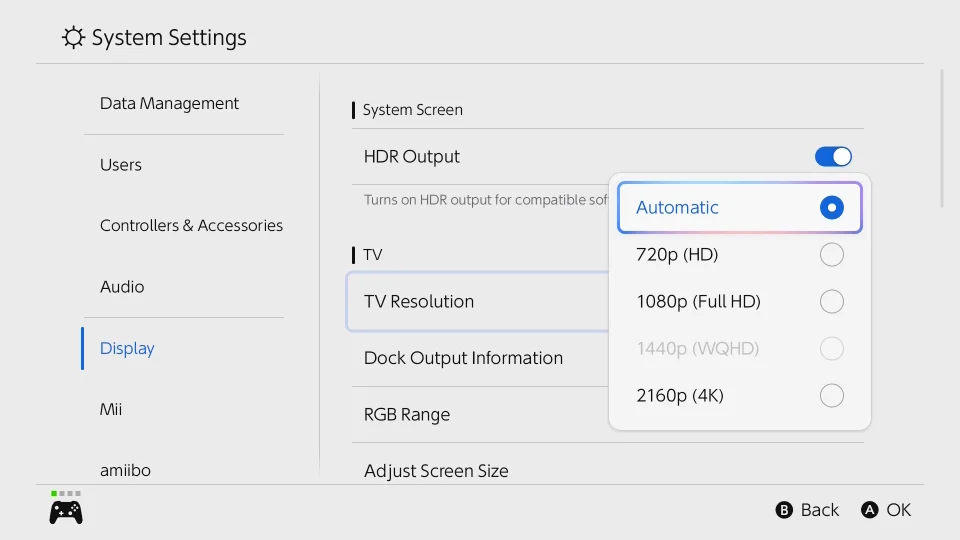Pick the 2160p (4K) resolution option
The image size is (960, 540).
[x=831, y=396]
